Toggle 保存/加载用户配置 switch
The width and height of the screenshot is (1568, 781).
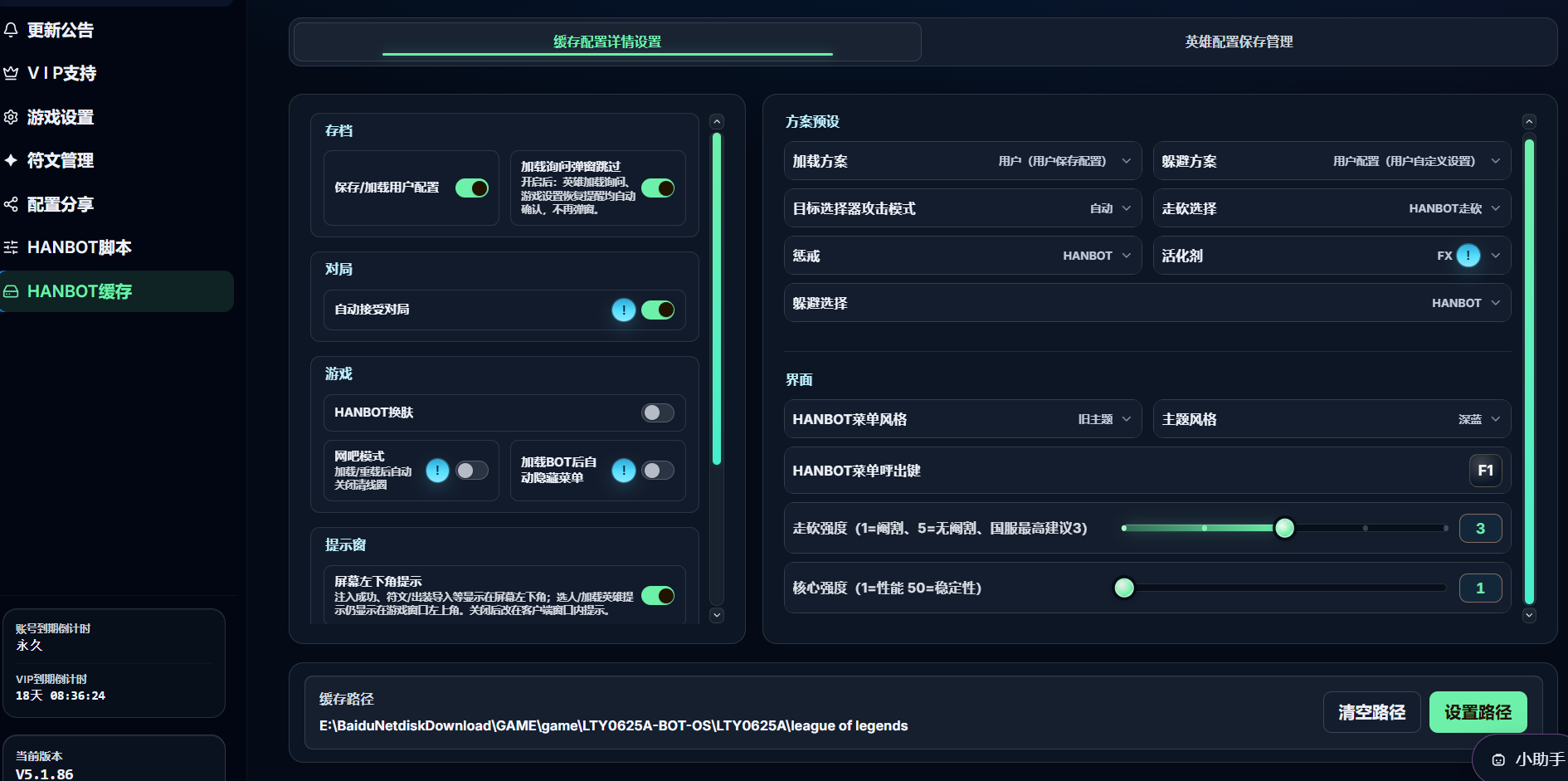point(472,188)
